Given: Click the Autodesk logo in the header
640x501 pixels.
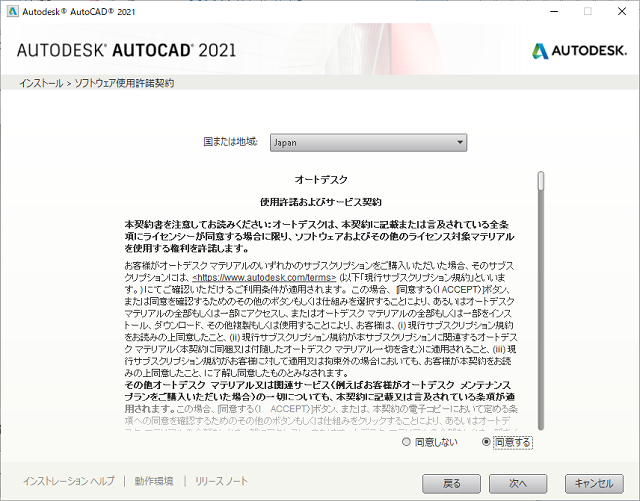Looking at the screenshot, I should 579,51.
